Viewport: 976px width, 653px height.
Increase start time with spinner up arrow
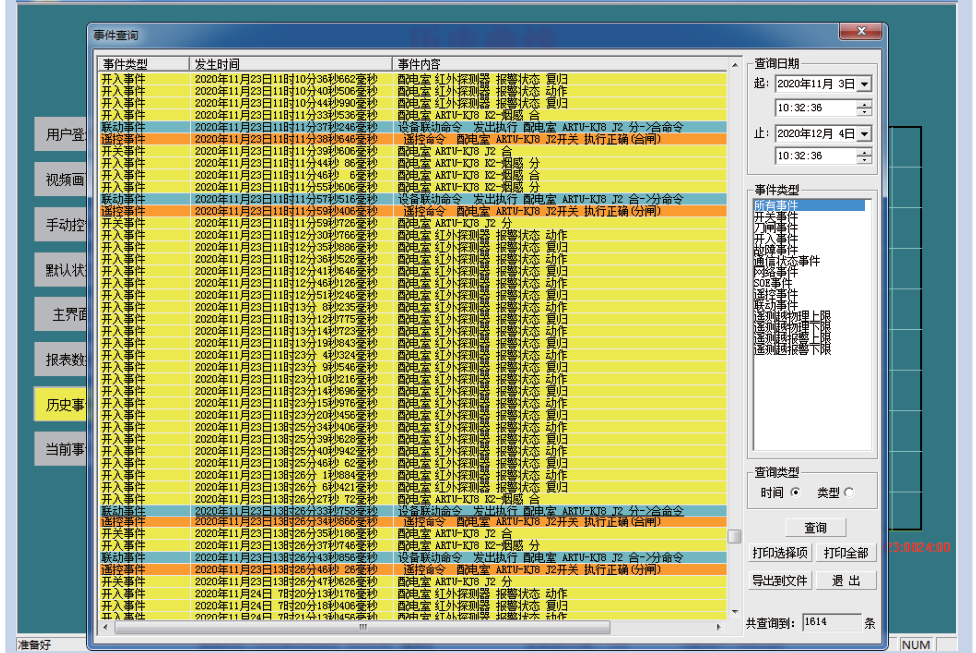pos(864,103)
